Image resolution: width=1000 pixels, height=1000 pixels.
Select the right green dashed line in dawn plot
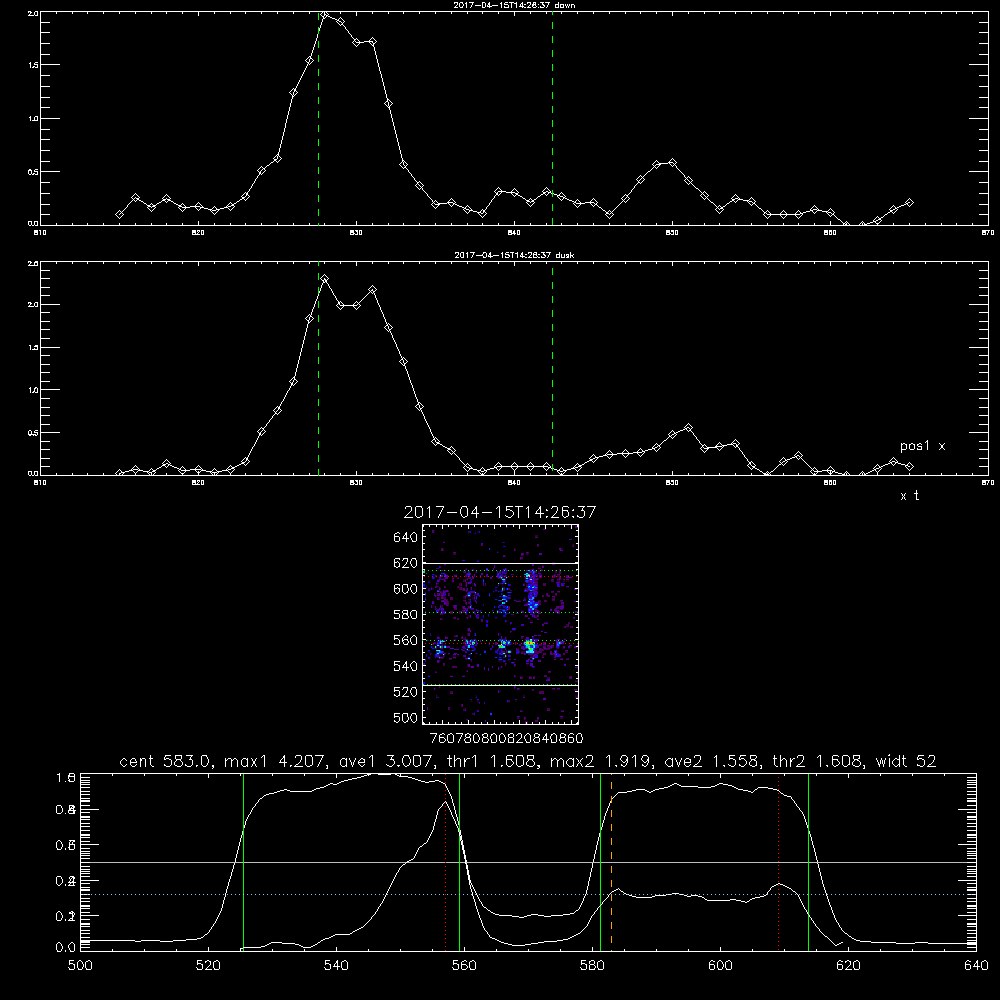tap(552, 118)
